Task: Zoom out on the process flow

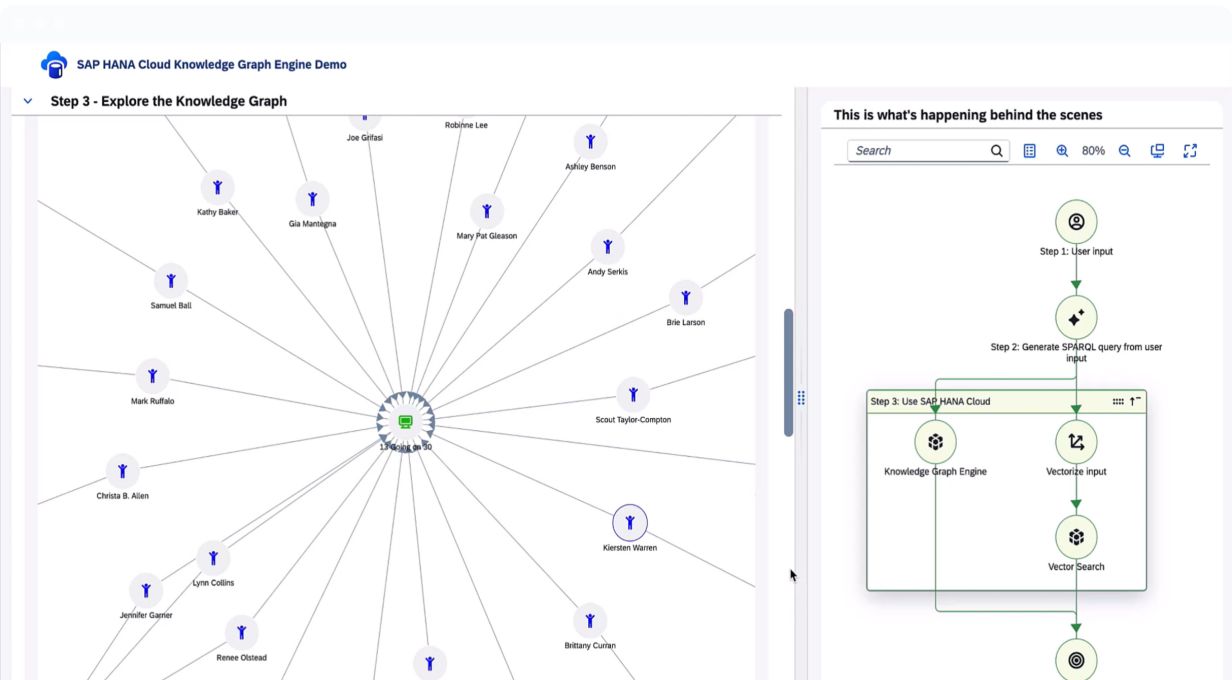Action: 1124,151
